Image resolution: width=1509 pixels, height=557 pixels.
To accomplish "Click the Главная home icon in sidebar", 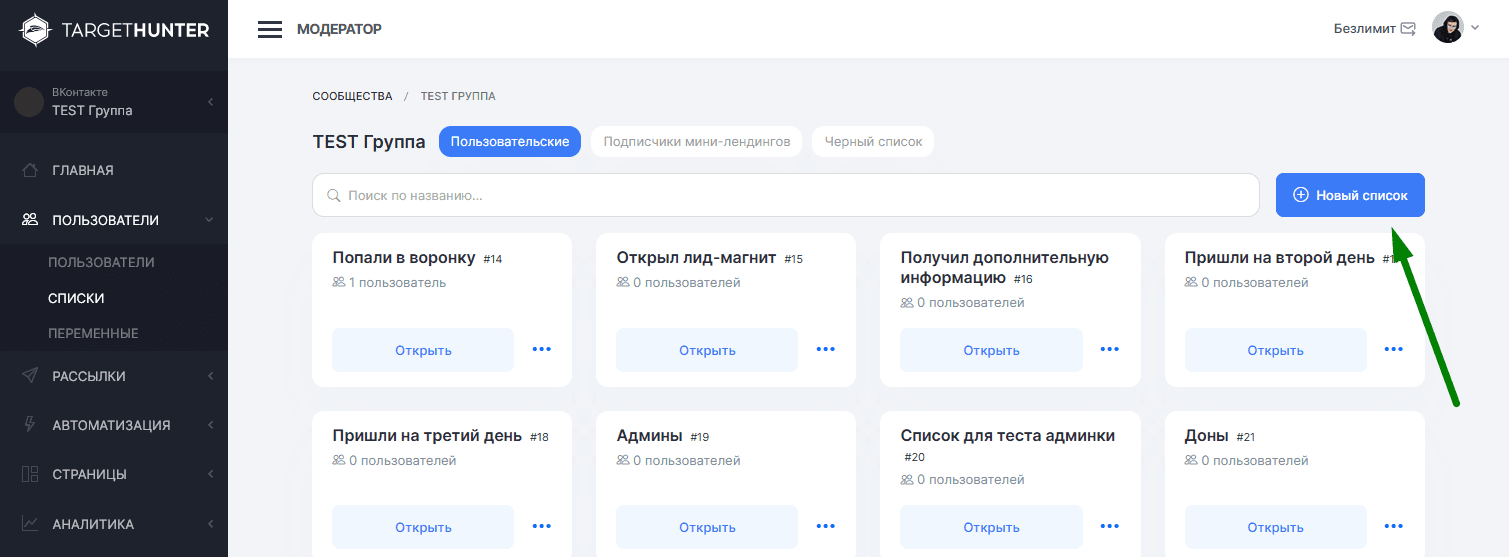I will click(x=30, y=170).
